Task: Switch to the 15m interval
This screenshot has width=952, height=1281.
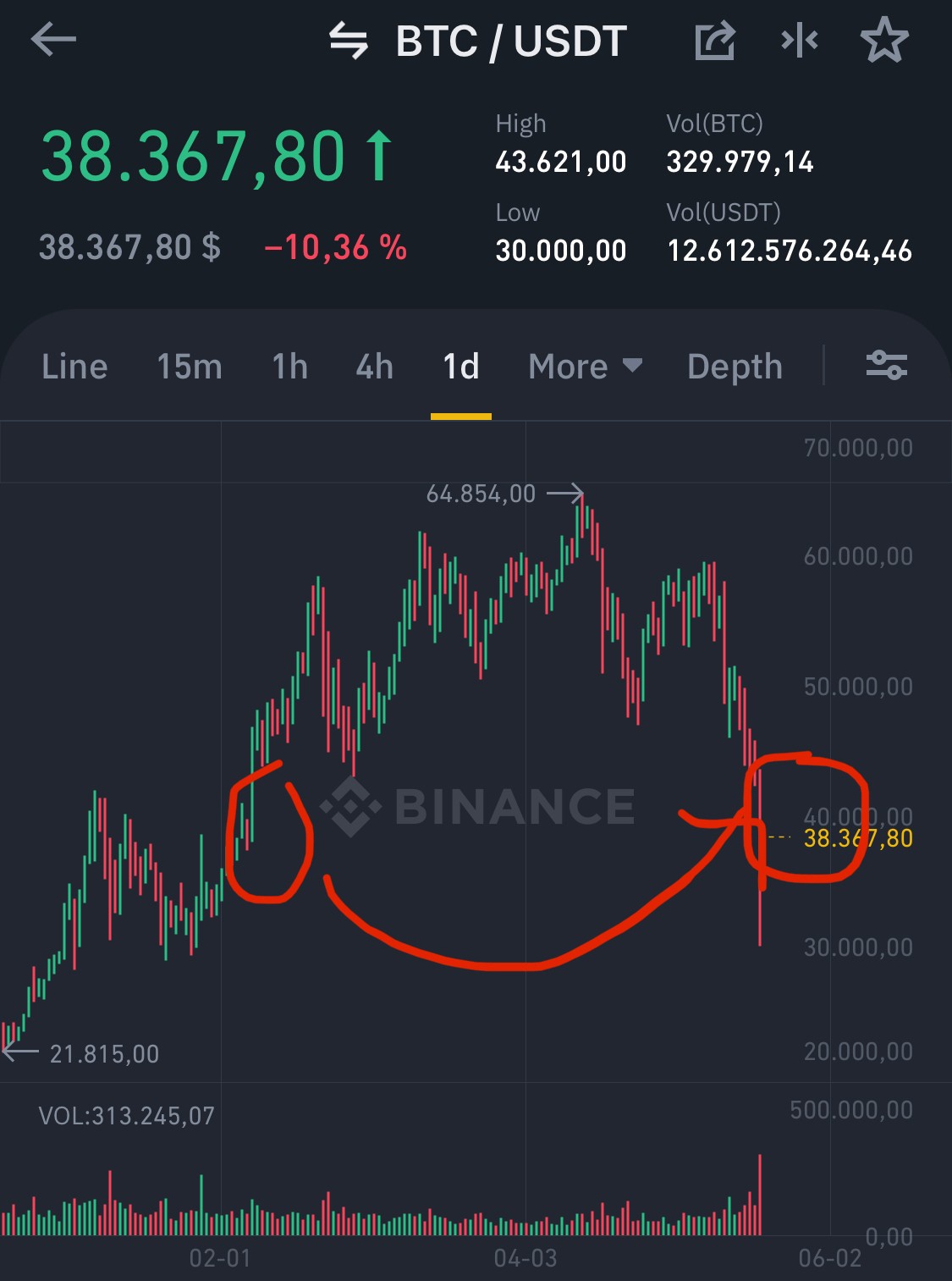Action: pyautogui.click(x=190, y=367)
